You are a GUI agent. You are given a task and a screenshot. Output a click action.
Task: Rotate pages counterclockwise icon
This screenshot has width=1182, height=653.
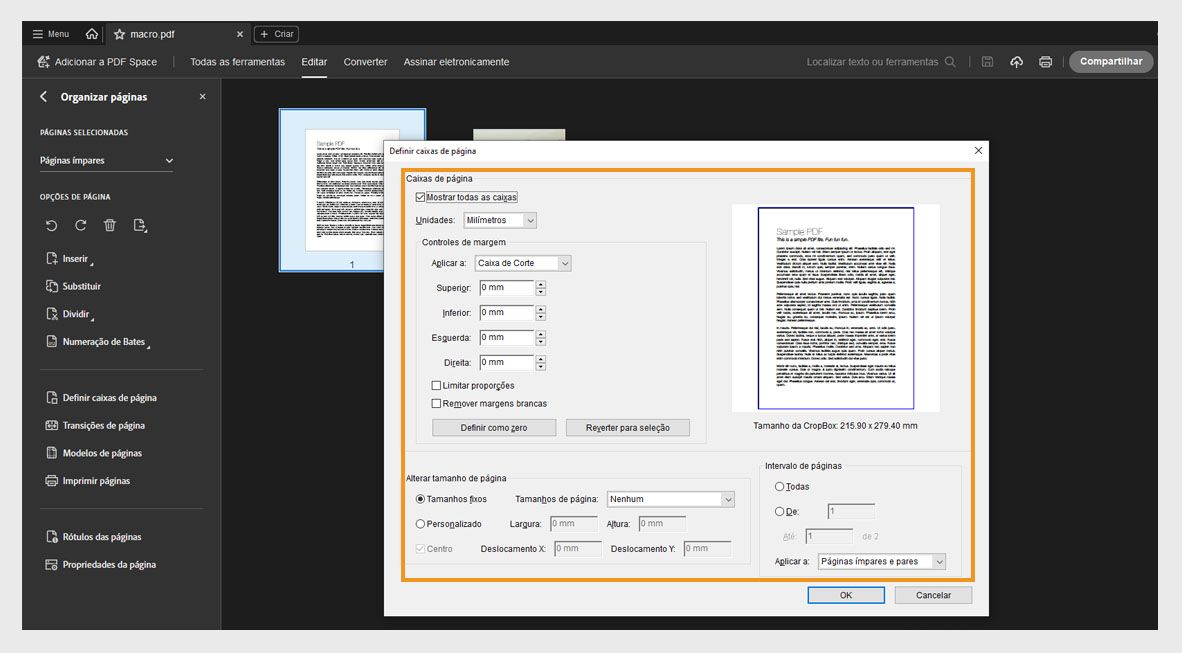tap(52, 226)
